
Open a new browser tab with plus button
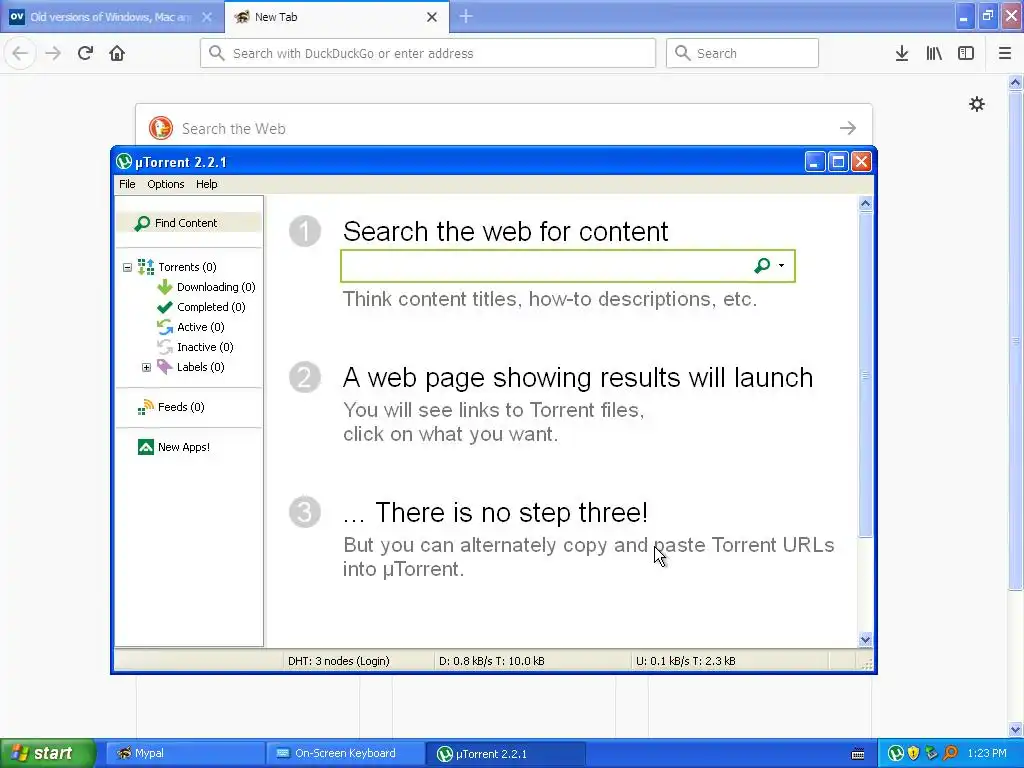tap(466, 16)
